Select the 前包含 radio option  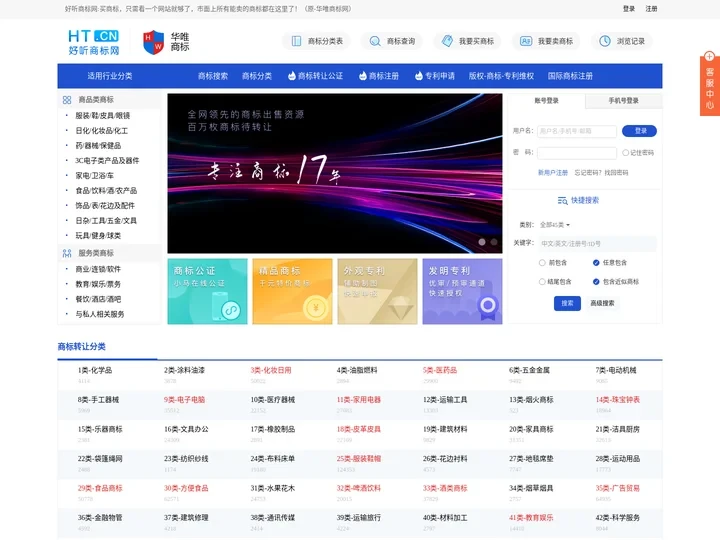pyautogui.click(x=542, y=263)
